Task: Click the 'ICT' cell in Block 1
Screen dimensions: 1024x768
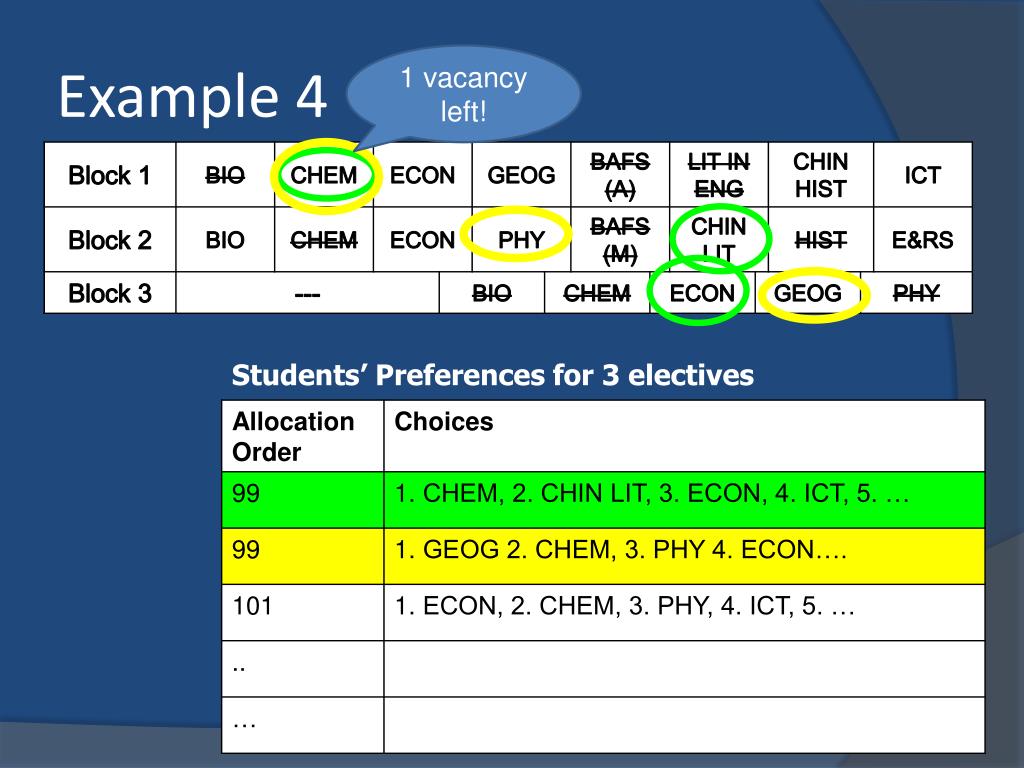Action: [x=922, y=175]
